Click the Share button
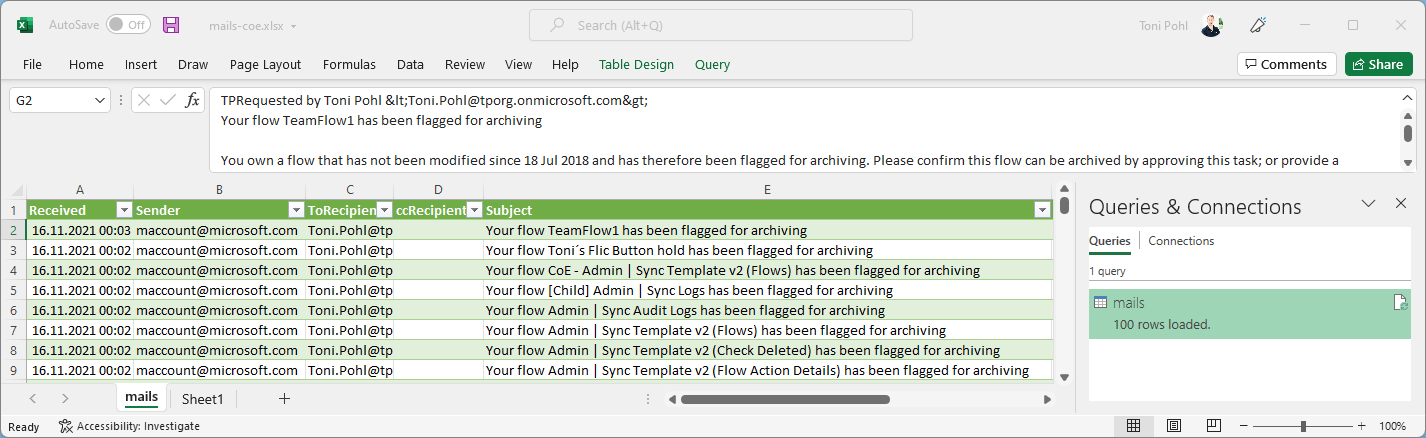1426x438 pixels. [x=1378, y=64]
